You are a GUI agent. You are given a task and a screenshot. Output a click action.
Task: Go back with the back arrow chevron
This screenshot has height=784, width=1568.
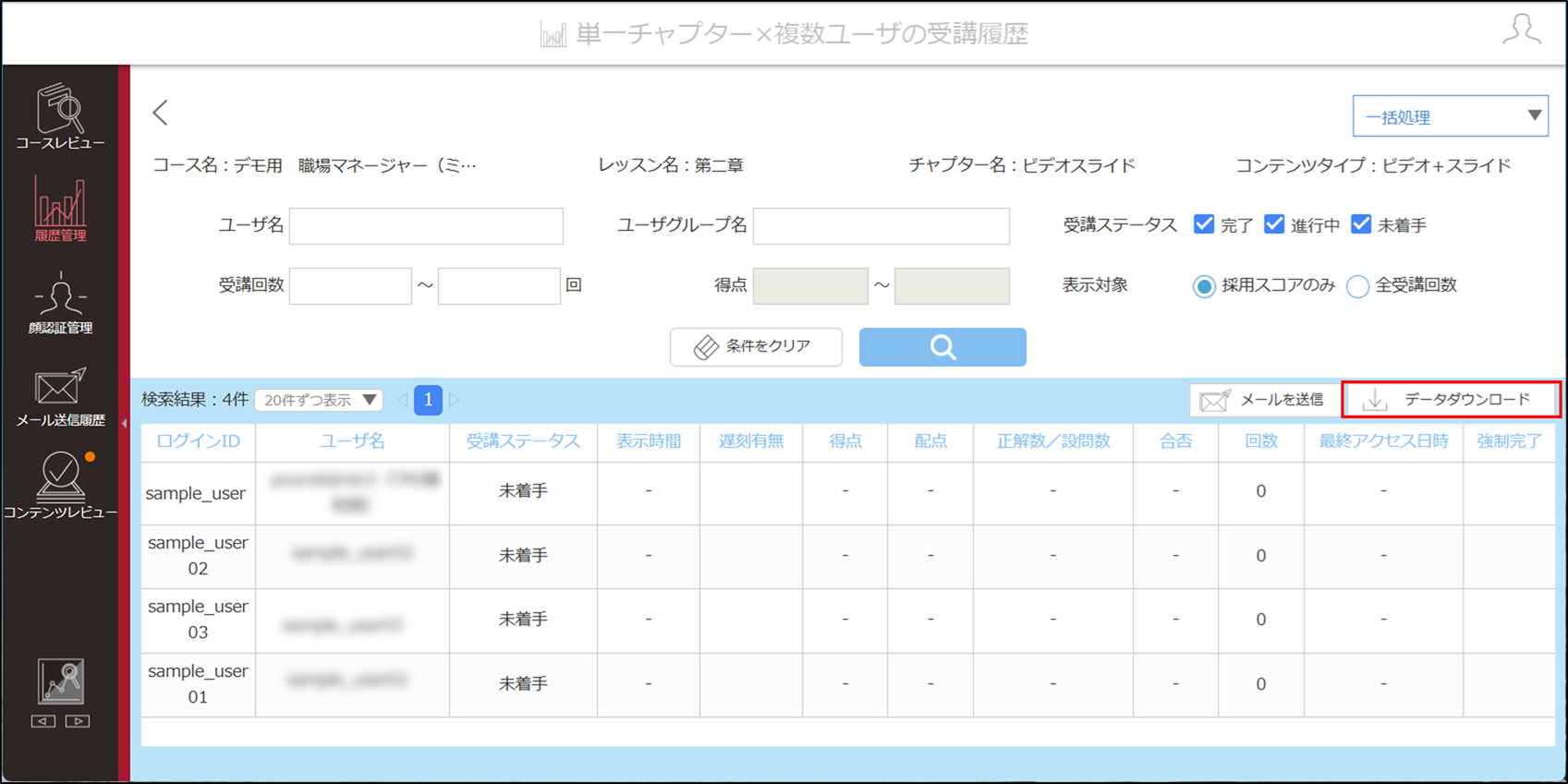pos(161,113)
